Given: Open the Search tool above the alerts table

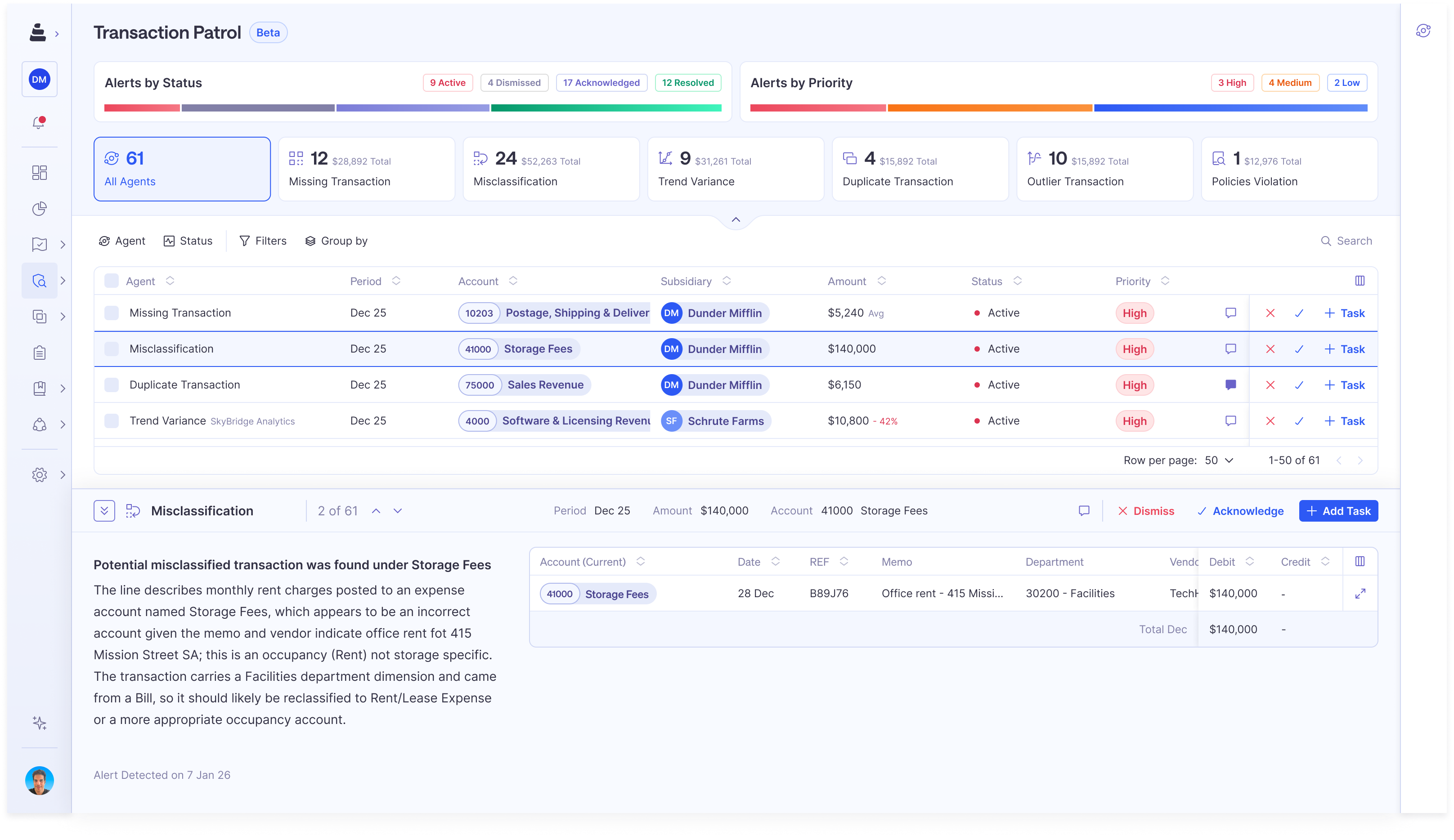Looking at the screenshot, I should point(1347,241).
